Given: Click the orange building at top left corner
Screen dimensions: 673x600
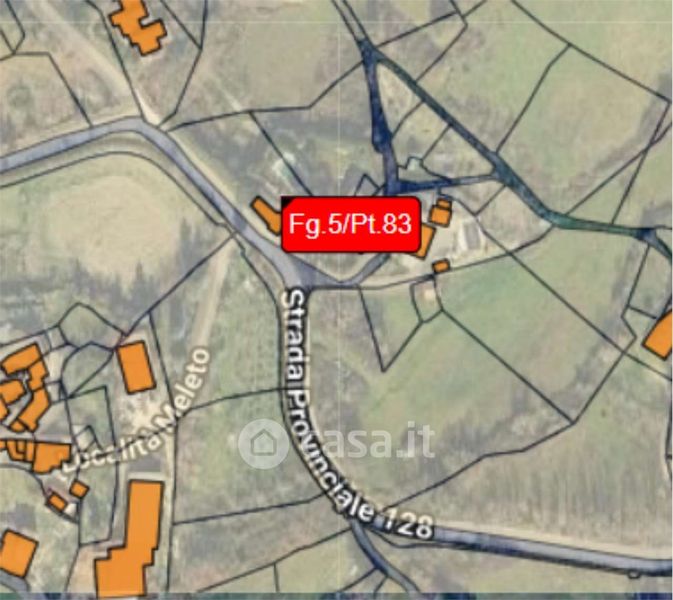Looking at the screenshot, I should coord(138,25).
